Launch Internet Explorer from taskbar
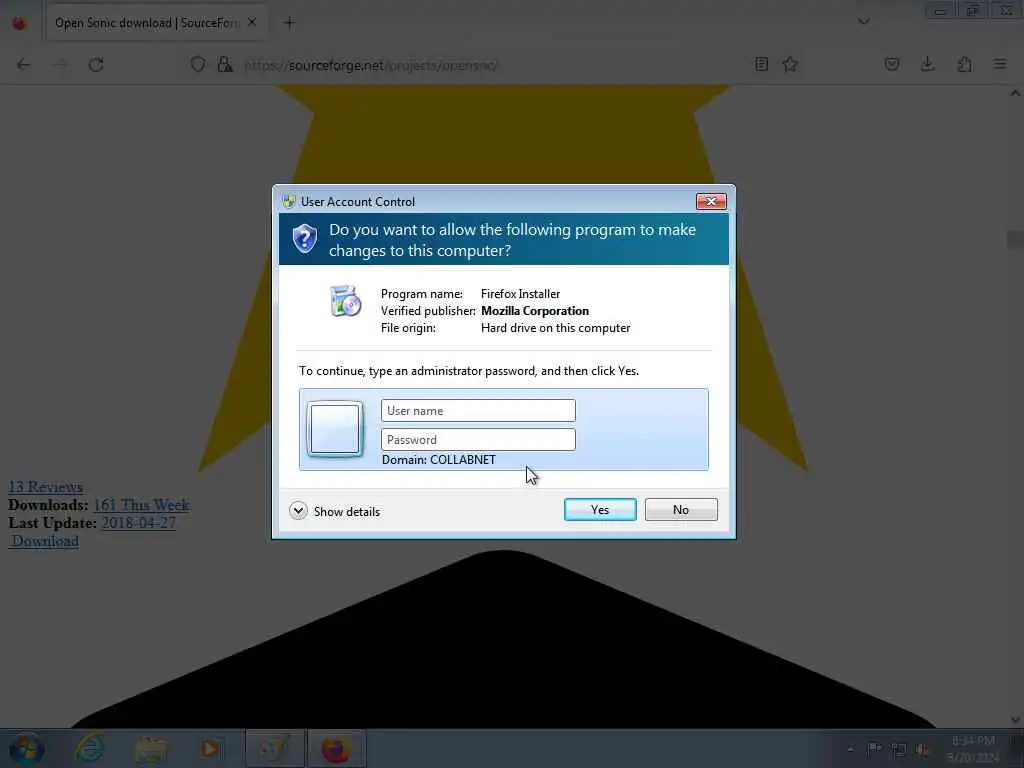The width and height of the screenshot is (1024, 768). 89,748
